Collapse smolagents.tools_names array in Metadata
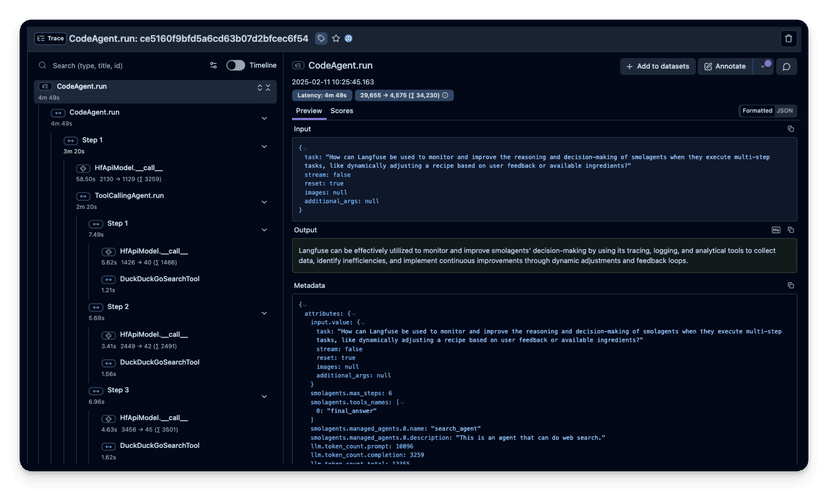 (402, 403)
